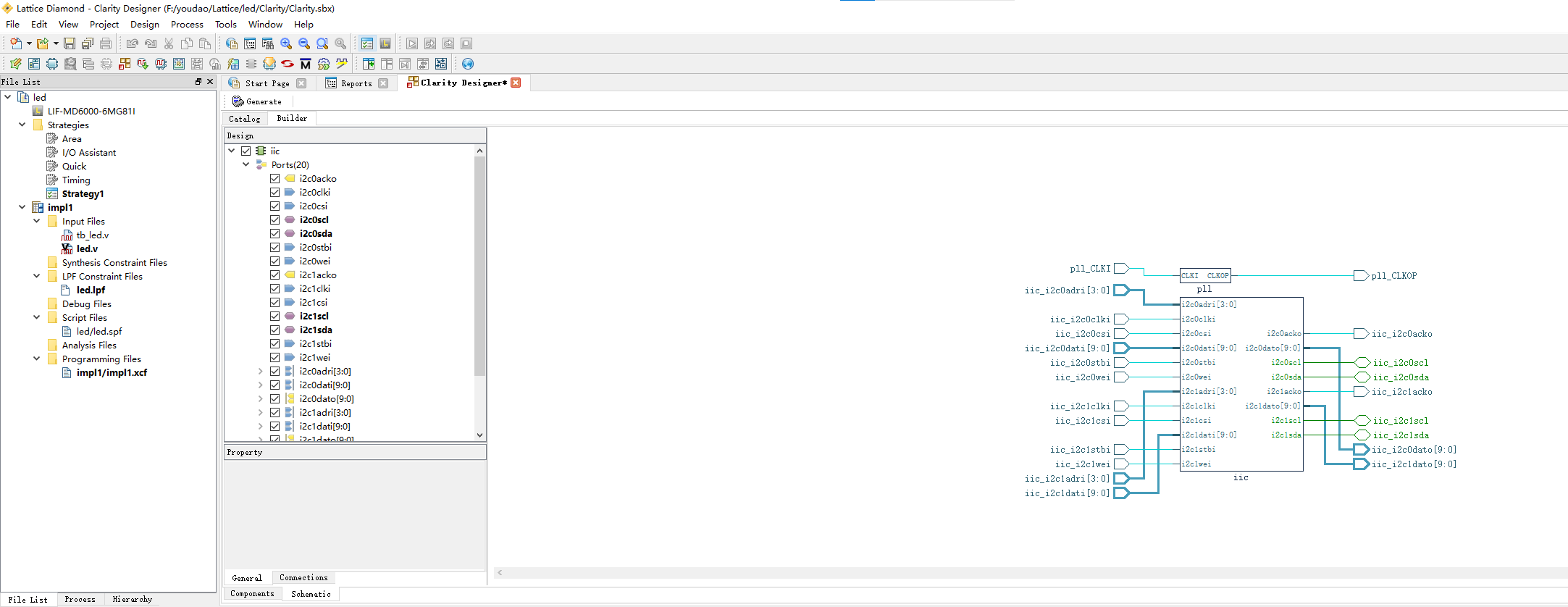The width and height of the screenshot is (1568, 607).
Task: Toggle checkbox for i2c0clki port
Action: pos(275,192)
